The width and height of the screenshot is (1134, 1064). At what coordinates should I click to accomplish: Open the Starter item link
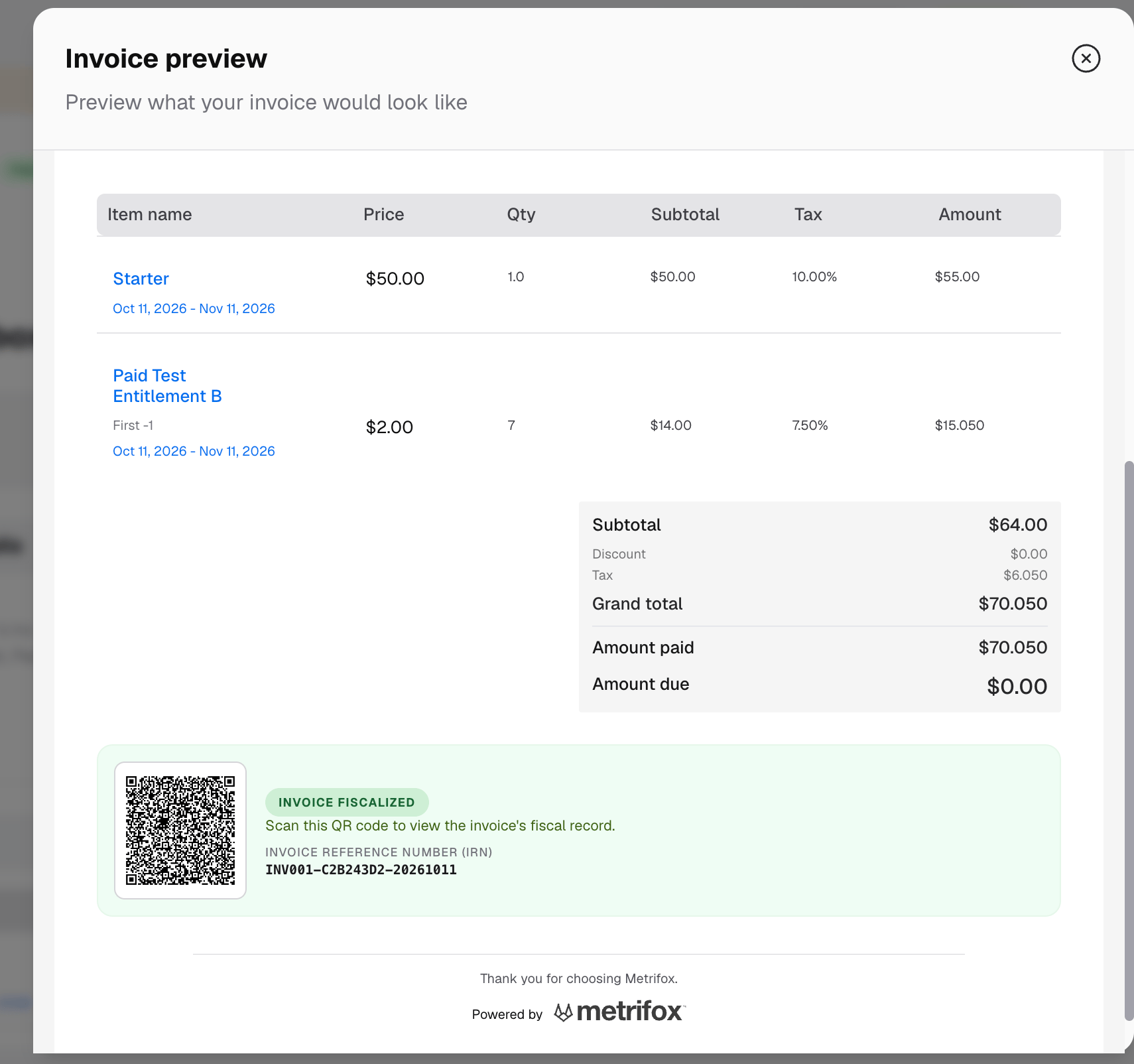(x=141, y=279)
